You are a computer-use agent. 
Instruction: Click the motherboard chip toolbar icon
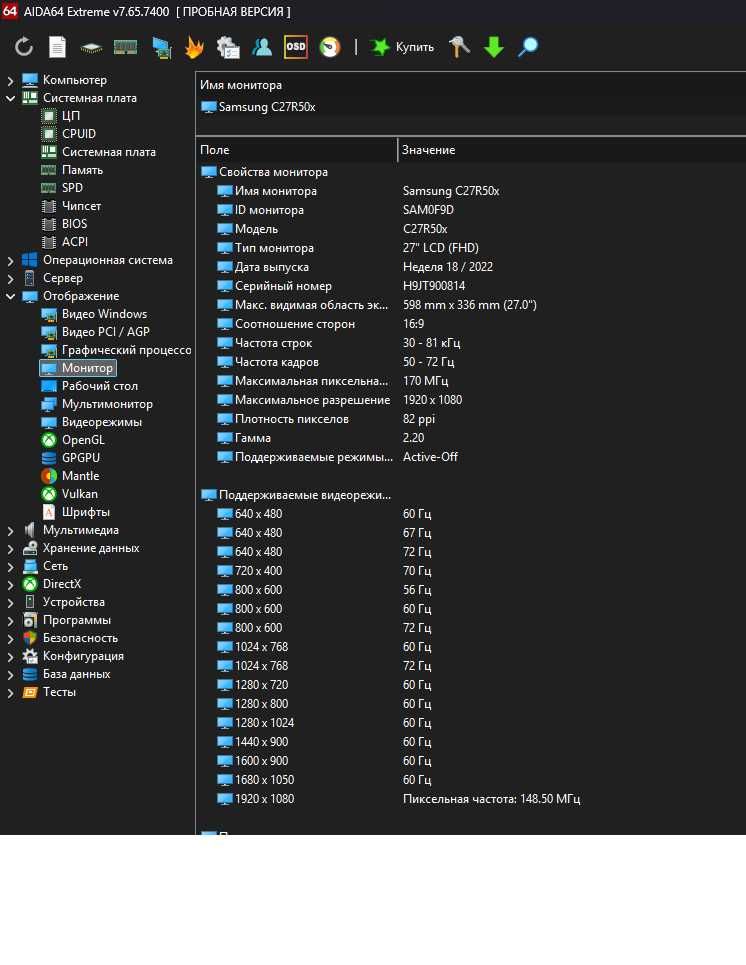[x=91, y=47]
